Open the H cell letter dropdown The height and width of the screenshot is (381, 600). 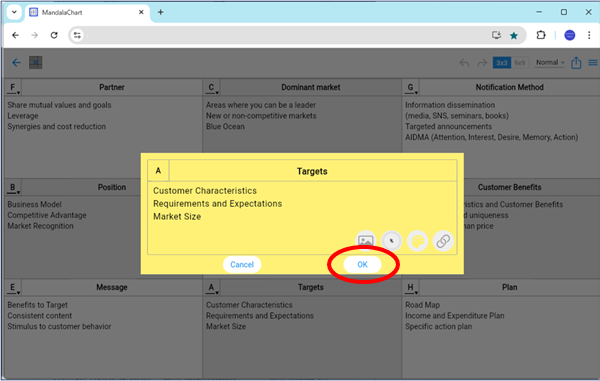pos(411,288)
